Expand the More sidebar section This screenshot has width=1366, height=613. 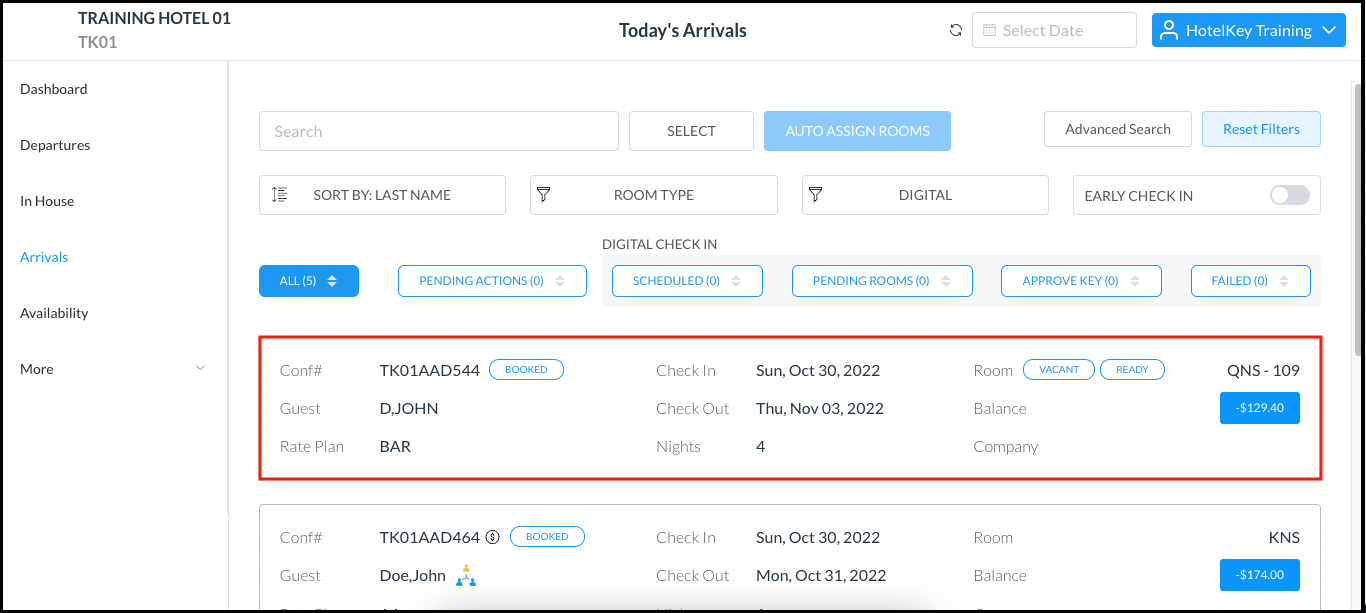click(200, 369)
